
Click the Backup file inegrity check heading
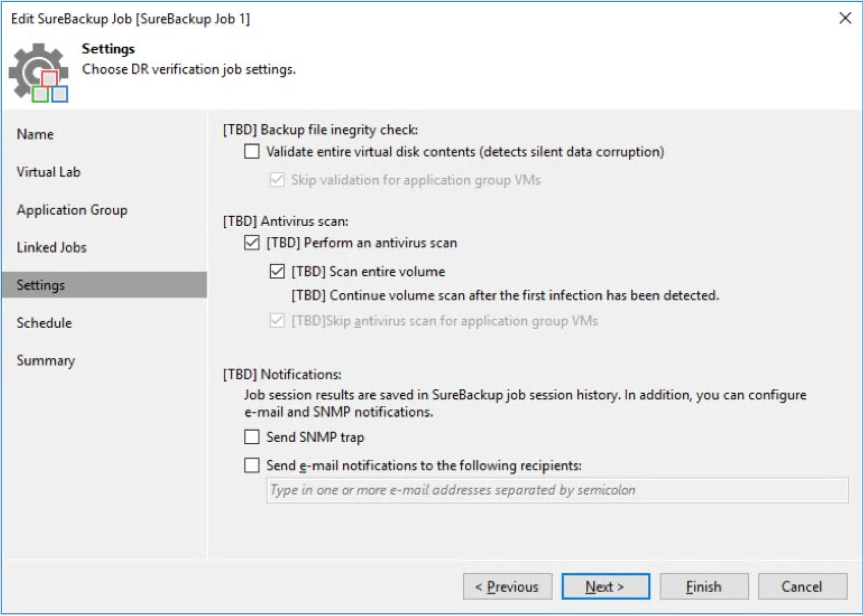[320, 130]
